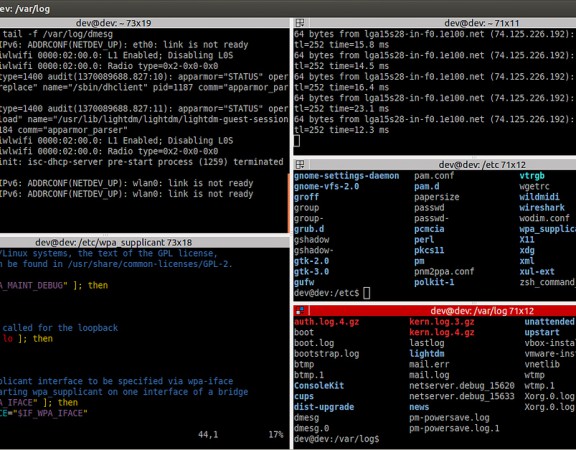Viewport: 576px width, 450px height.
Task: Click 'vnetlib' in the /var/log listing
Action: click(542, 364)
